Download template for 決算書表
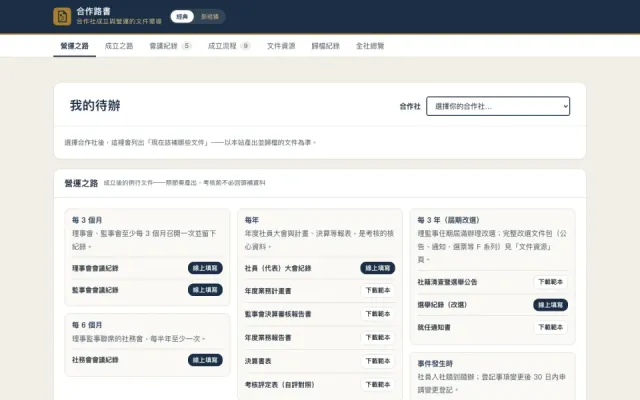Viewport: 640px width, 400px height. click(378, 361)
